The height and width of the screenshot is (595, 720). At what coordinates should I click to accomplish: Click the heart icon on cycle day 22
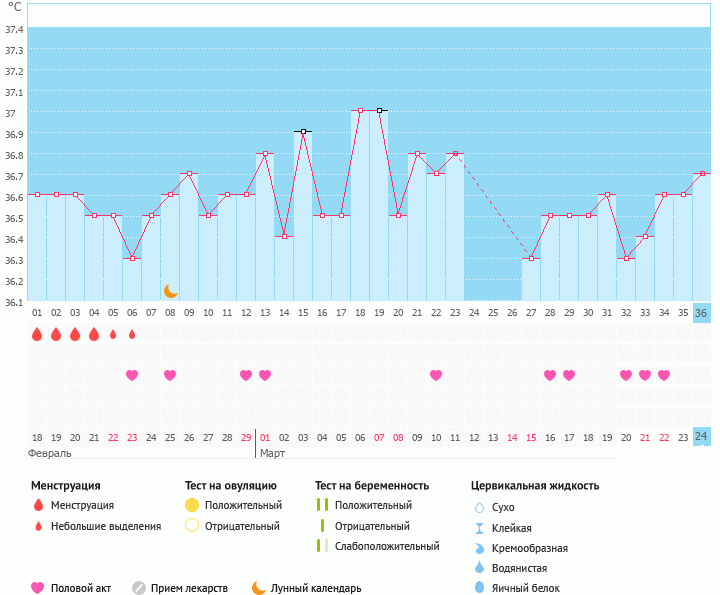coord(436,375)
